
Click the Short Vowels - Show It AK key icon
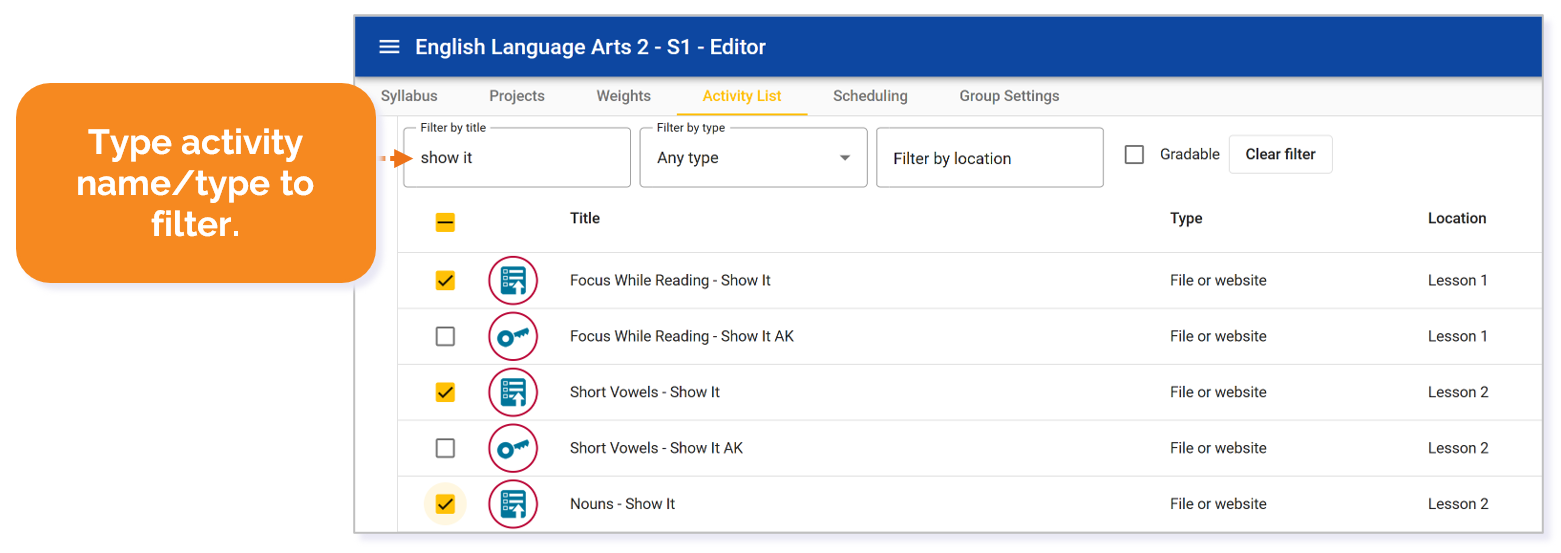click(x=513, y=449)
